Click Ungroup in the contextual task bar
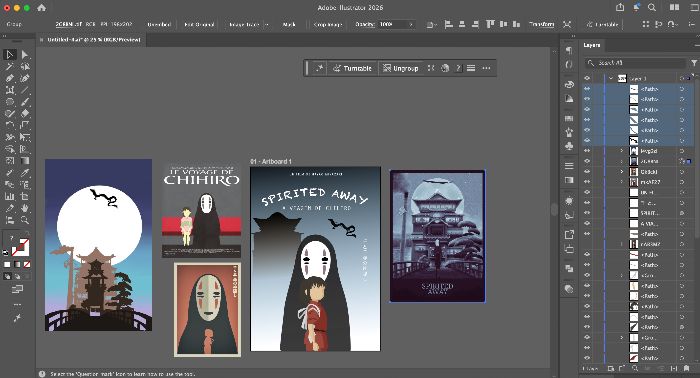The height and width of the screenshot is (378, 700). point(400,68)
